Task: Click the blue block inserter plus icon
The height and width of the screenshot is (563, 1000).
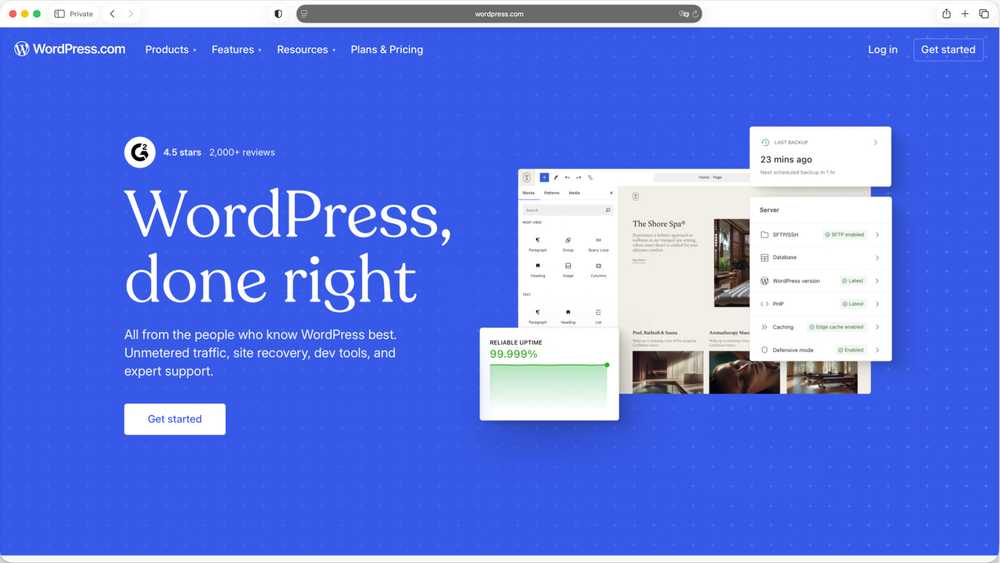Action: (x=544, y=177)
